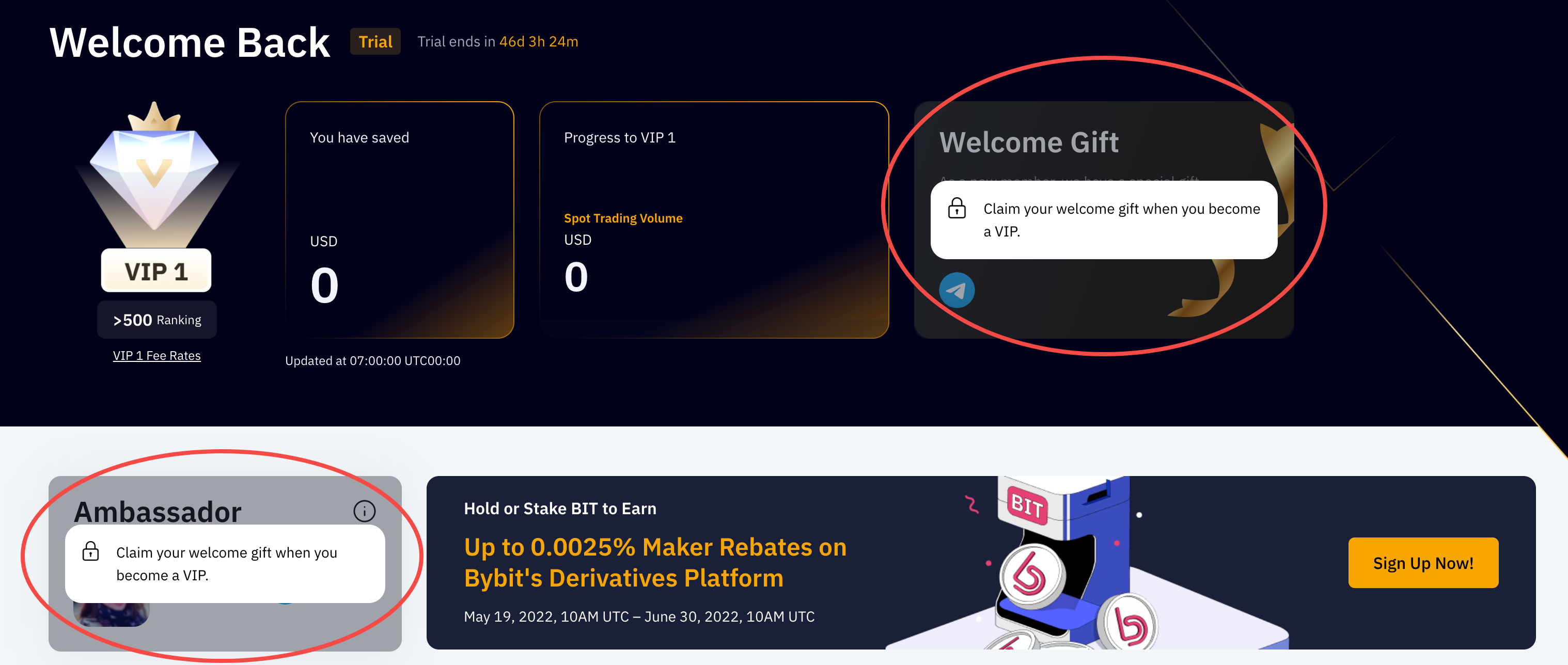Image resolution: width=1568 pixels, height=665 pixels.
Task: Click the Maker Rebates banner headline
Action: pos(654,562)
